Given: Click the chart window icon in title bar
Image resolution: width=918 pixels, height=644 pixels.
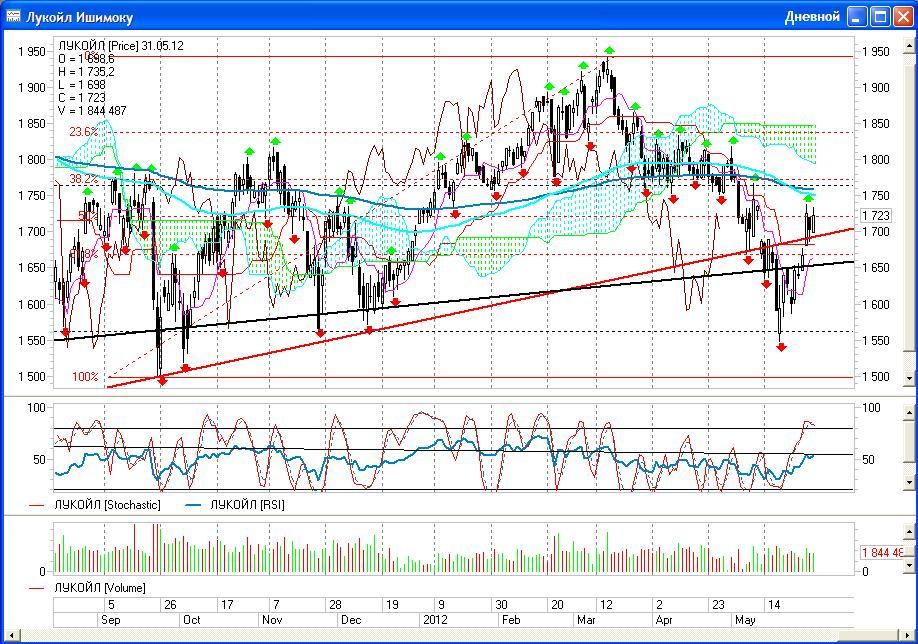Looking at the screenshot, I should [13, 16].
